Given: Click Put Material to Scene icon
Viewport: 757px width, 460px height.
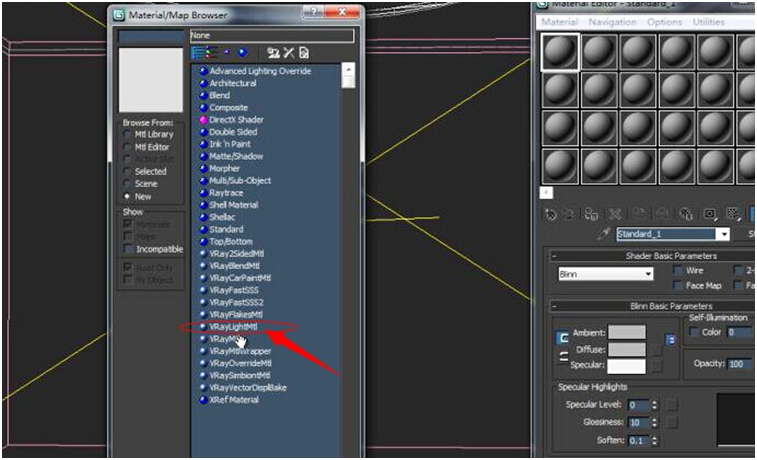Looking at the screenshot, I should point(569,214).
